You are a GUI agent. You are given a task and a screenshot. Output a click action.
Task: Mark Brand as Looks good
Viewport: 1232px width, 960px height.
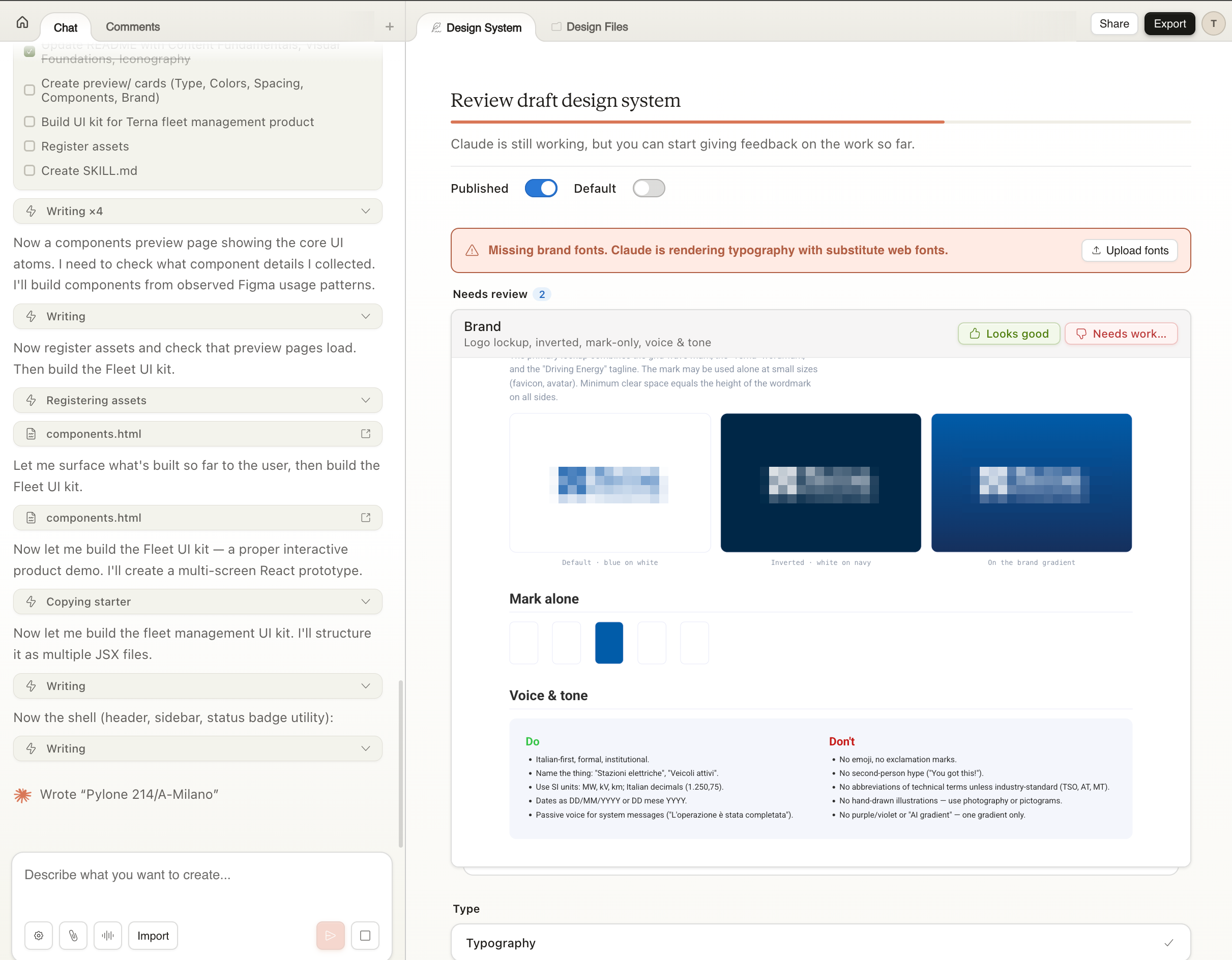click(x=1009, y=334)
